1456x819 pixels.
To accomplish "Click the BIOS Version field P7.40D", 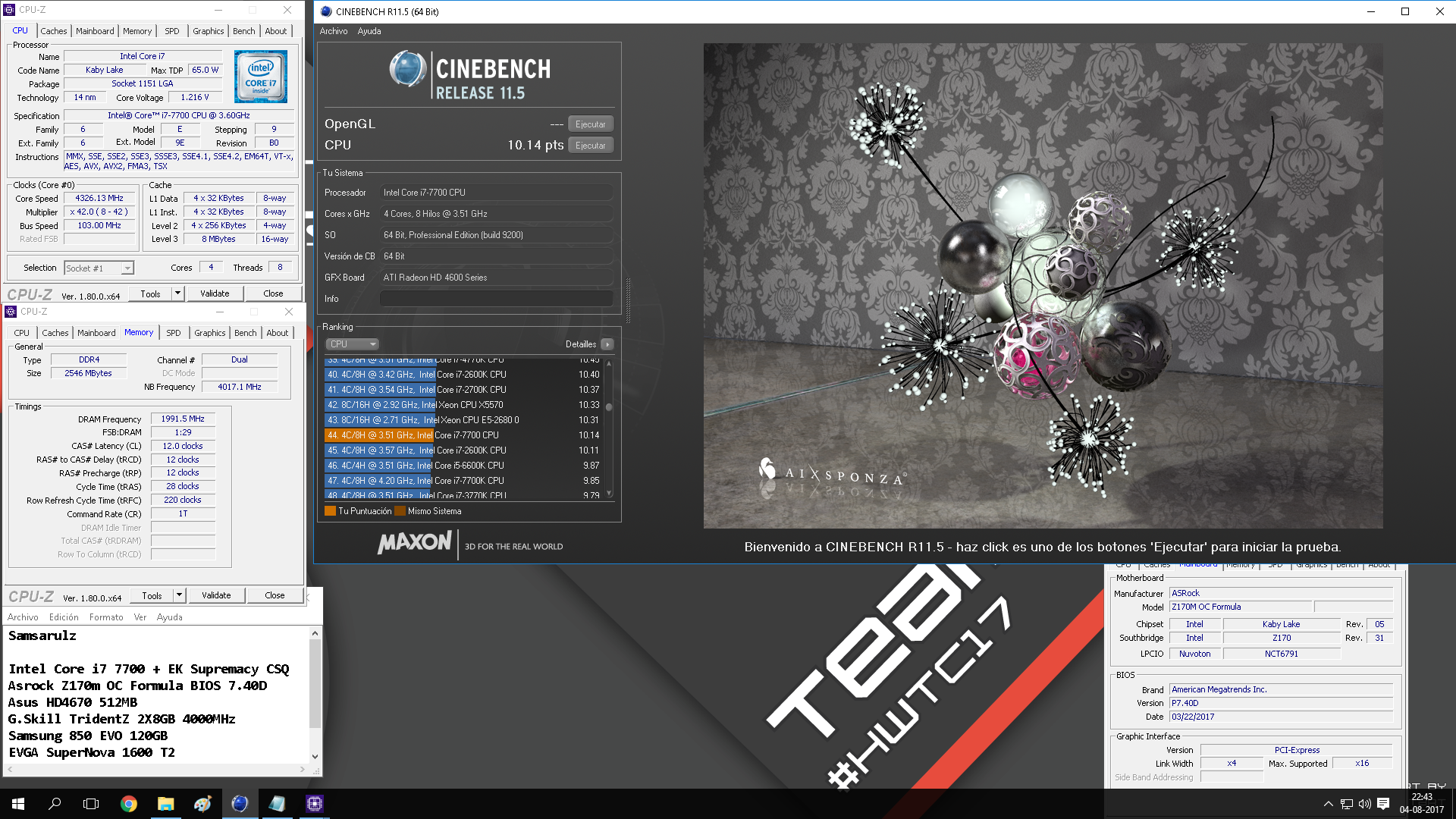I will coord(1282,703).
